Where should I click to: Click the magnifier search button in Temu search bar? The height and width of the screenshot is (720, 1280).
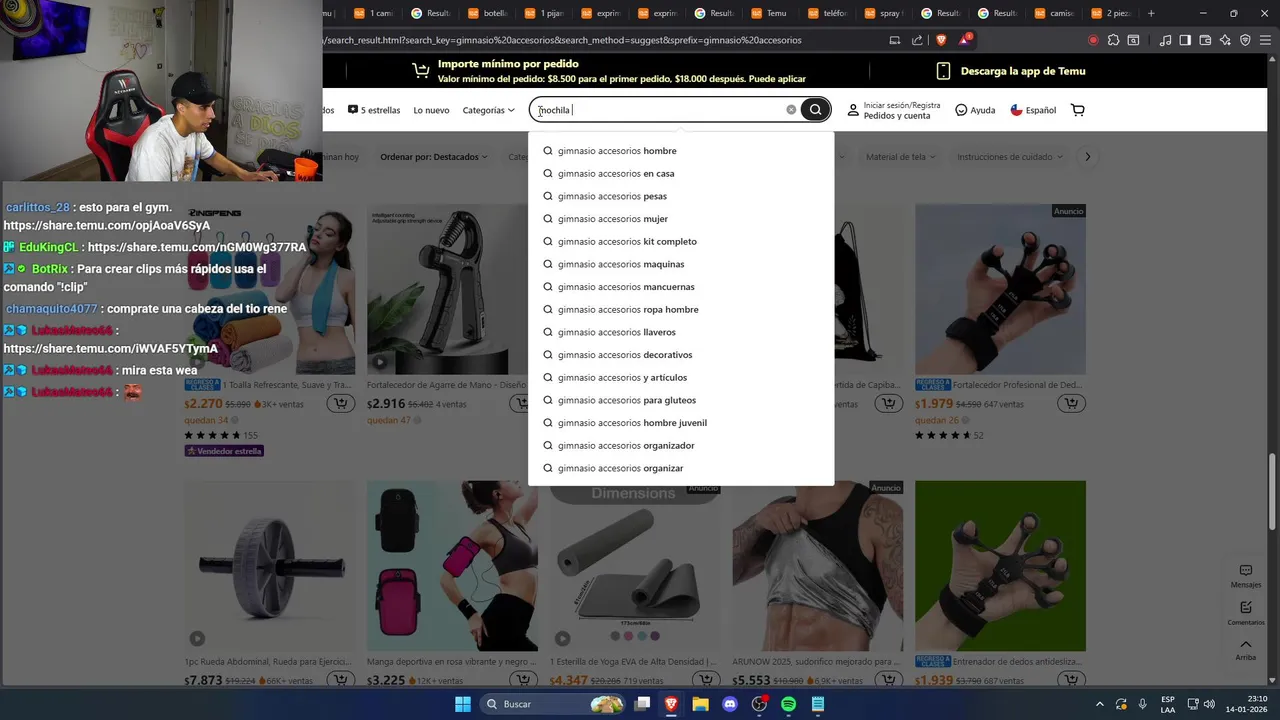(x=816, y=110)
